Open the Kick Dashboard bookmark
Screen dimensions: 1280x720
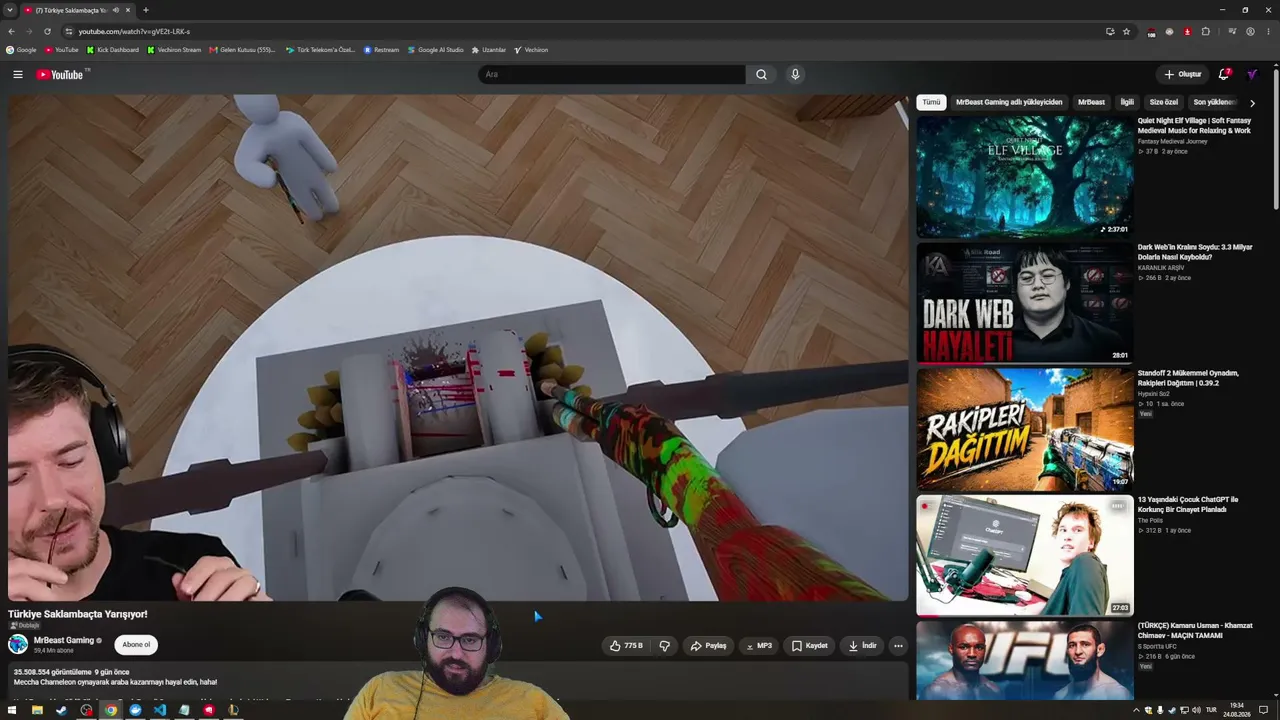(x=113, y=50)
